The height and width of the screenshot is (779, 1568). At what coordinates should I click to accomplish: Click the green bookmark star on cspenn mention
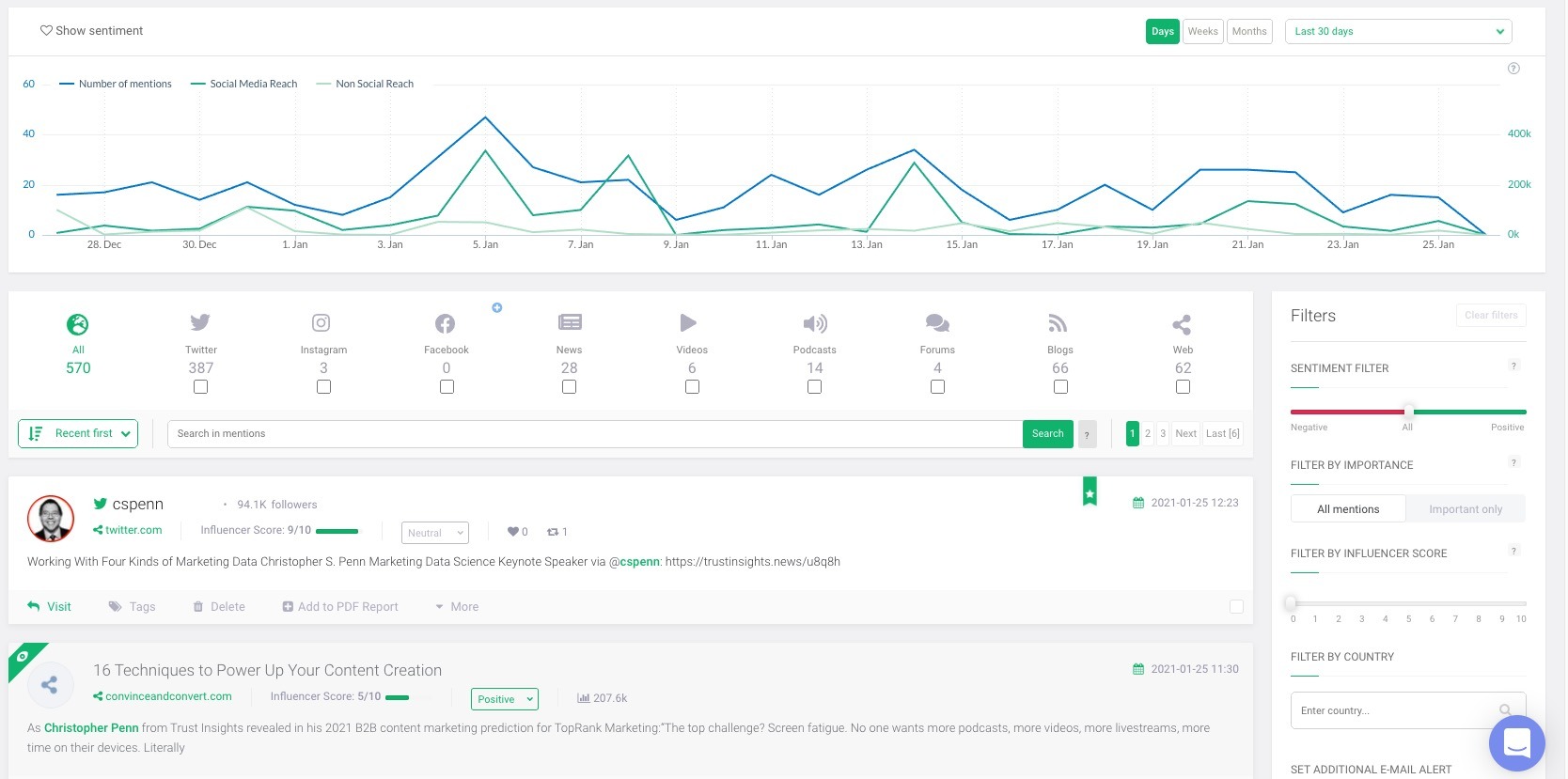1090,491
